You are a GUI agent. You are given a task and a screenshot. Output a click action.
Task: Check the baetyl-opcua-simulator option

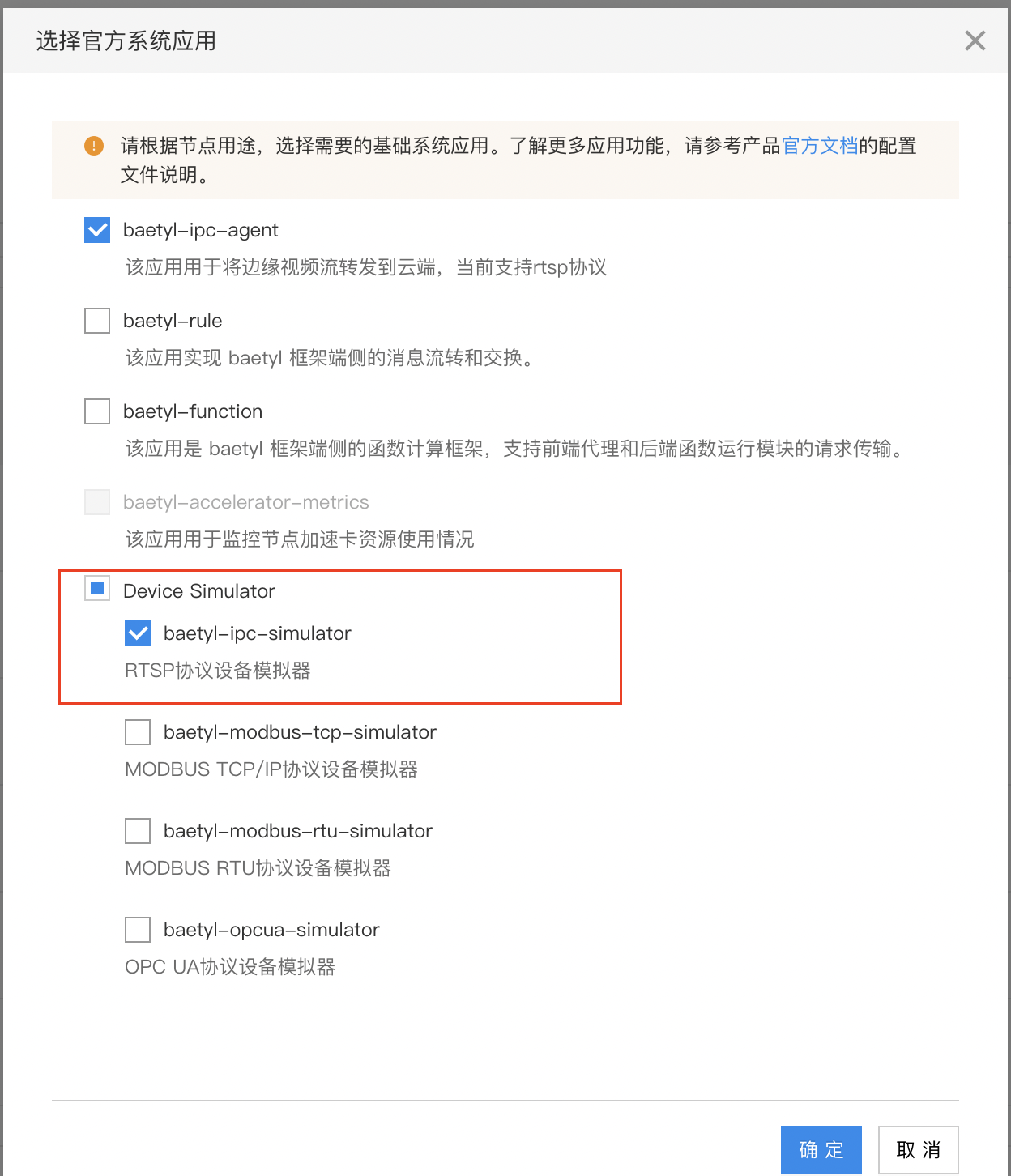click(138, 930)
